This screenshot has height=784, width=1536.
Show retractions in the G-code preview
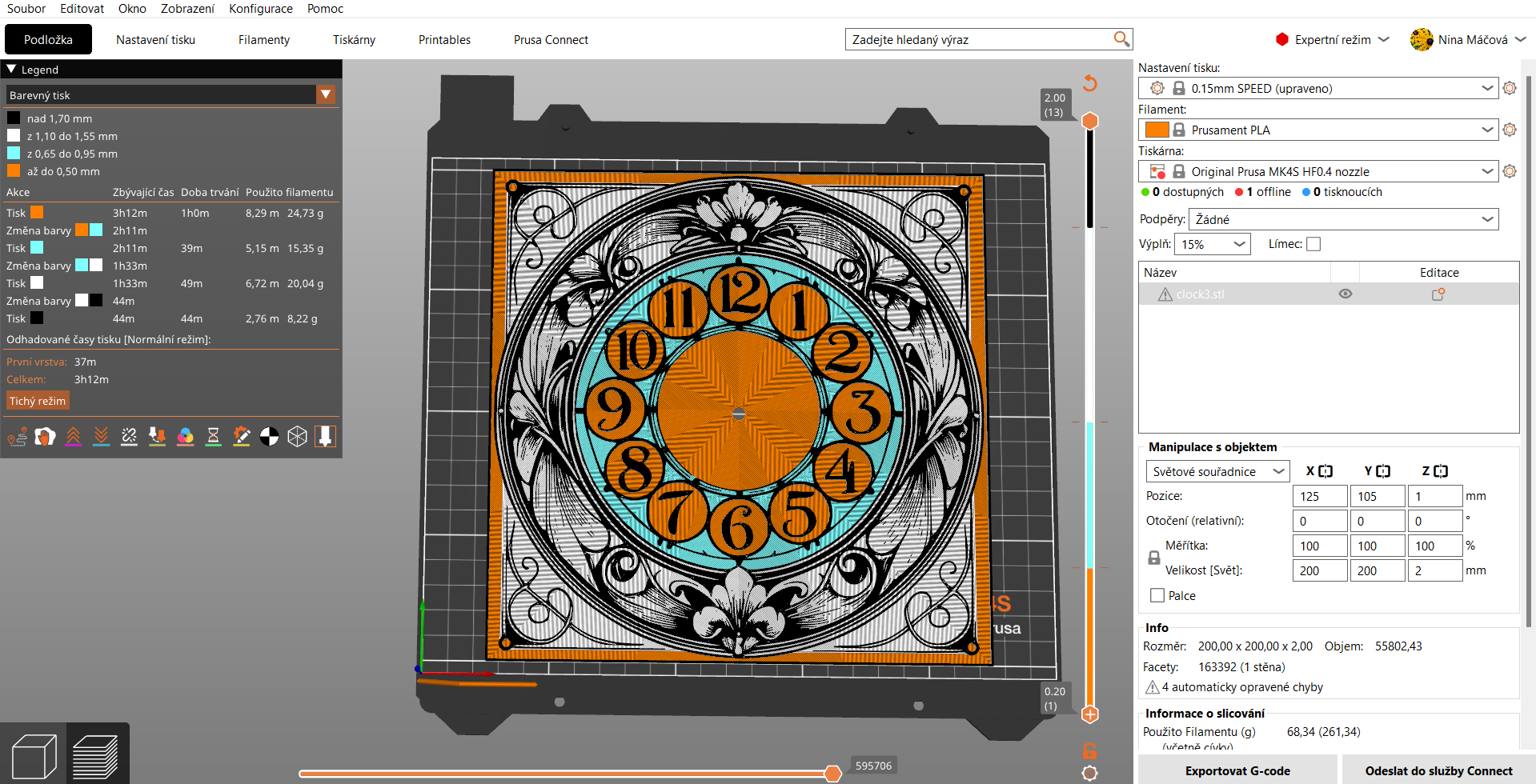tap(73, 437)
